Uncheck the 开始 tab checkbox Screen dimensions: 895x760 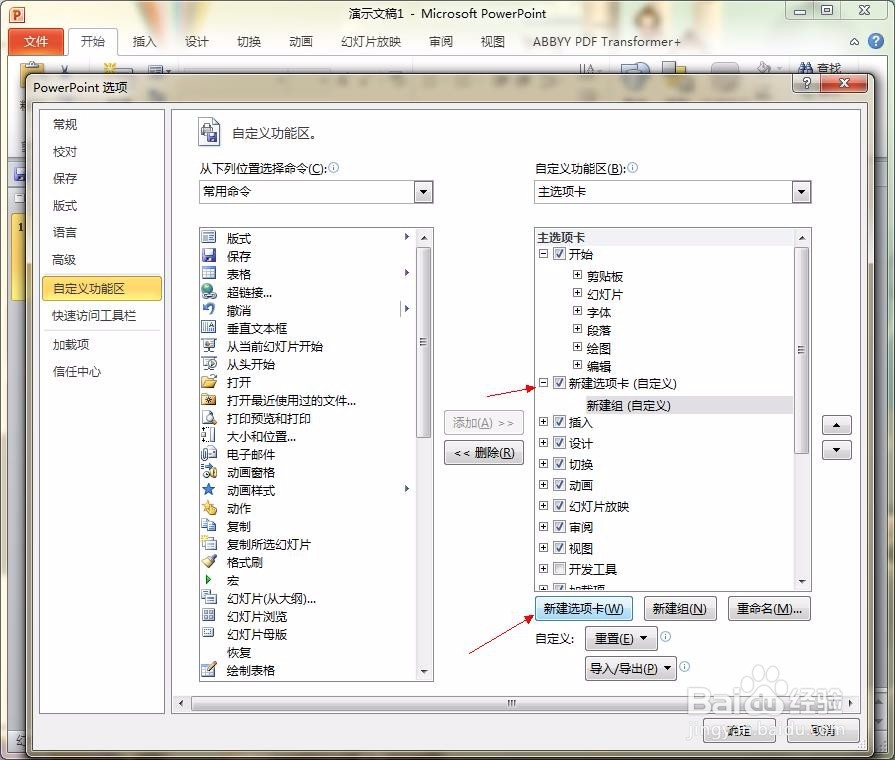pos(559,254)
